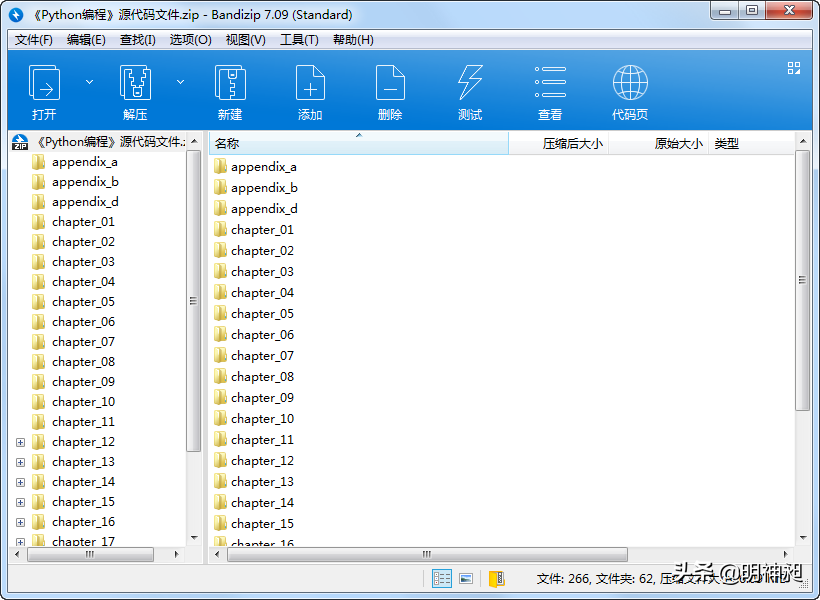Click the Add (添加) files icon
820x600 pixels.
[310, 83]
